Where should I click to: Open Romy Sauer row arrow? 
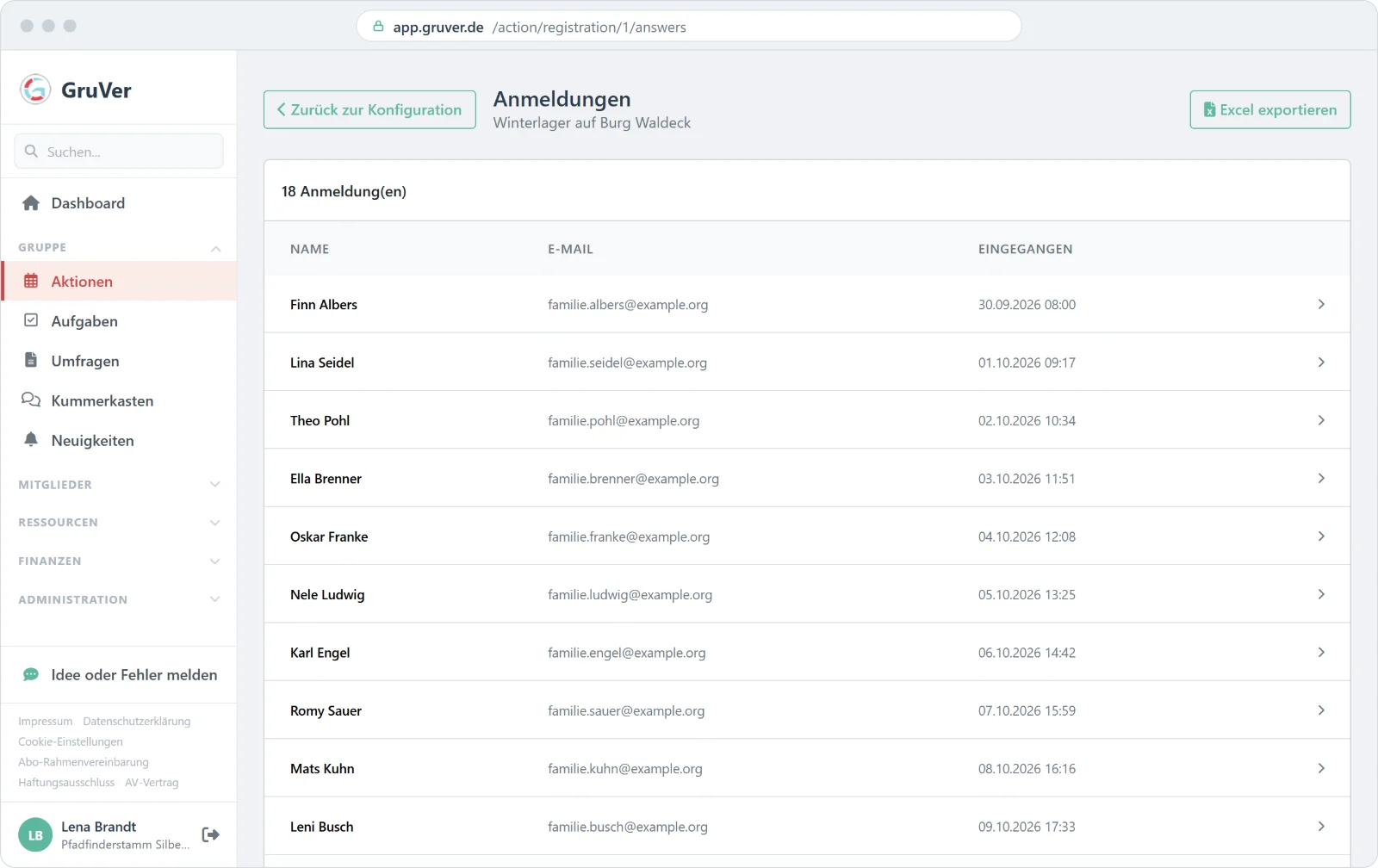1321,710
